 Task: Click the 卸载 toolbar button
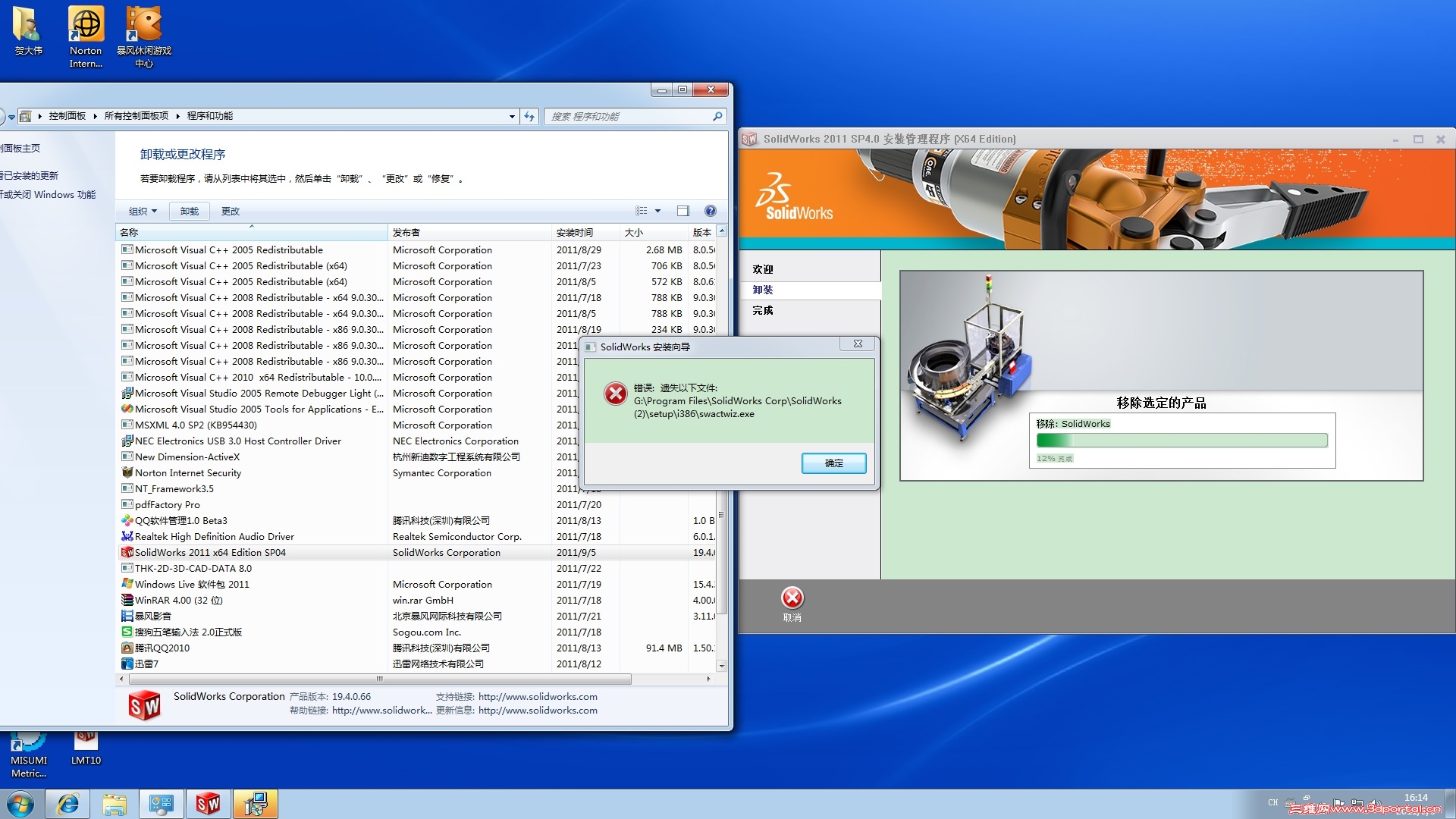[190, 211]
